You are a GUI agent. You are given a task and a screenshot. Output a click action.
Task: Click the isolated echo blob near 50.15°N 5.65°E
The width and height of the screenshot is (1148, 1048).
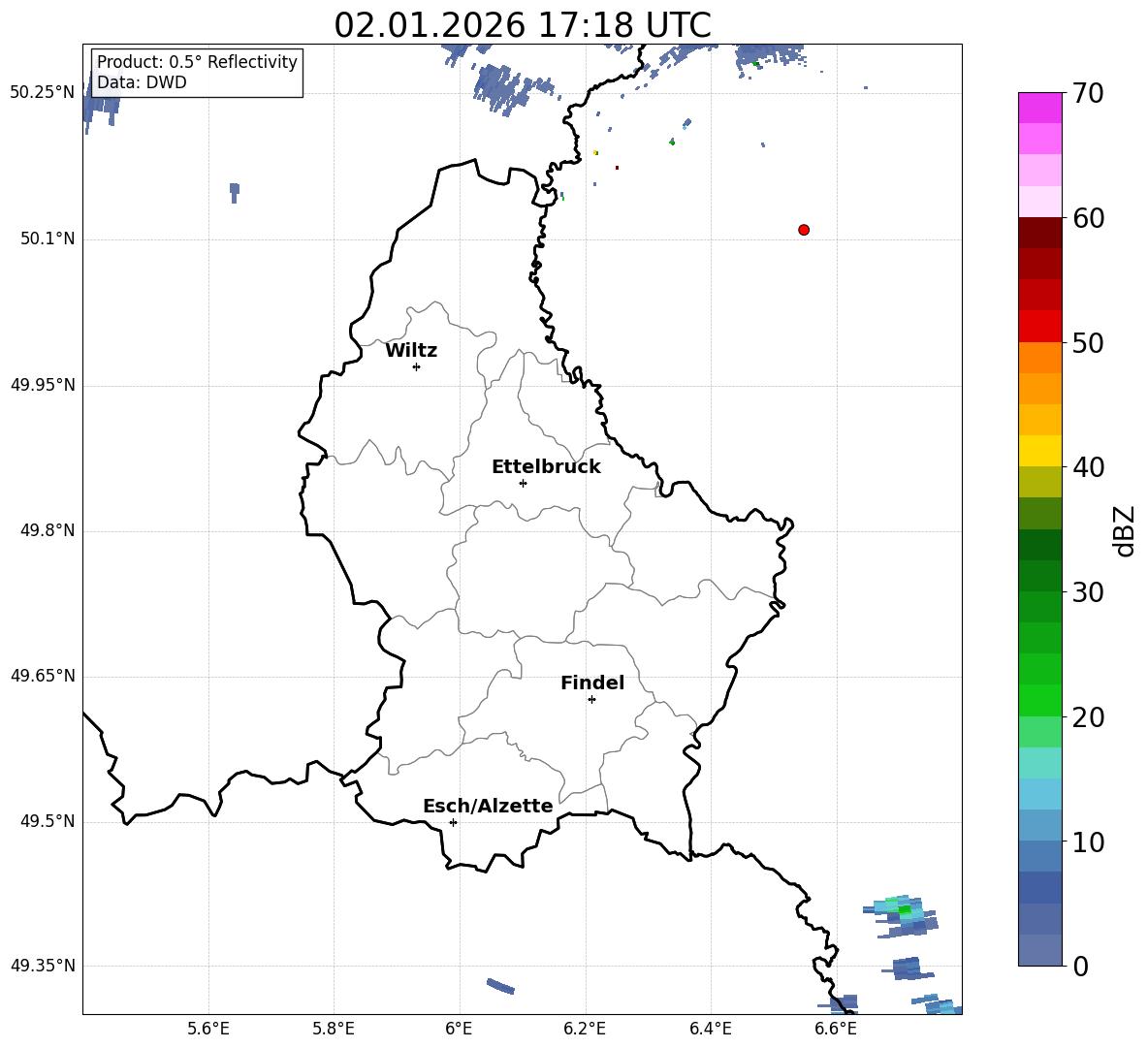click(x=235, y=193)
